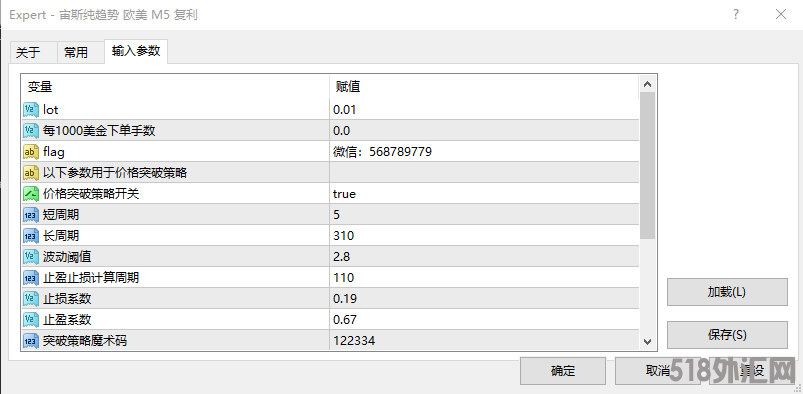The width and height of the screenshot is (803, 394).
Task: Click the double icon beside 止盈系数
Action: point(31,320)
